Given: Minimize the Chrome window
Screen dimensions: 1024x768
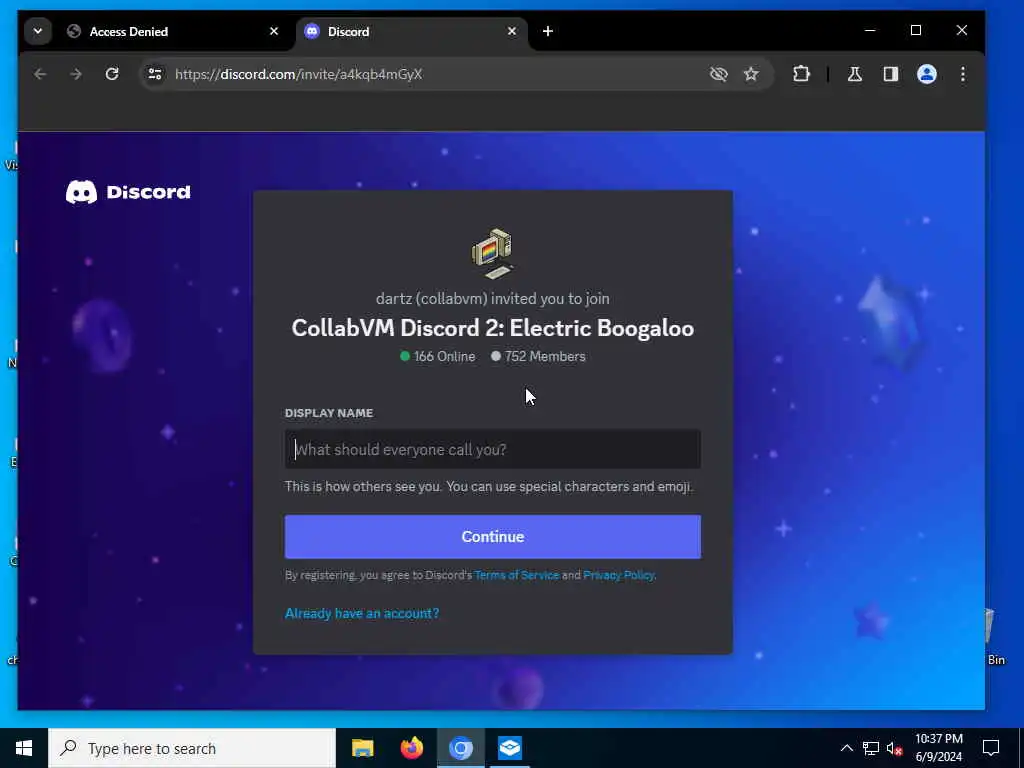Looking at the screenshot, I should [870, 31].
